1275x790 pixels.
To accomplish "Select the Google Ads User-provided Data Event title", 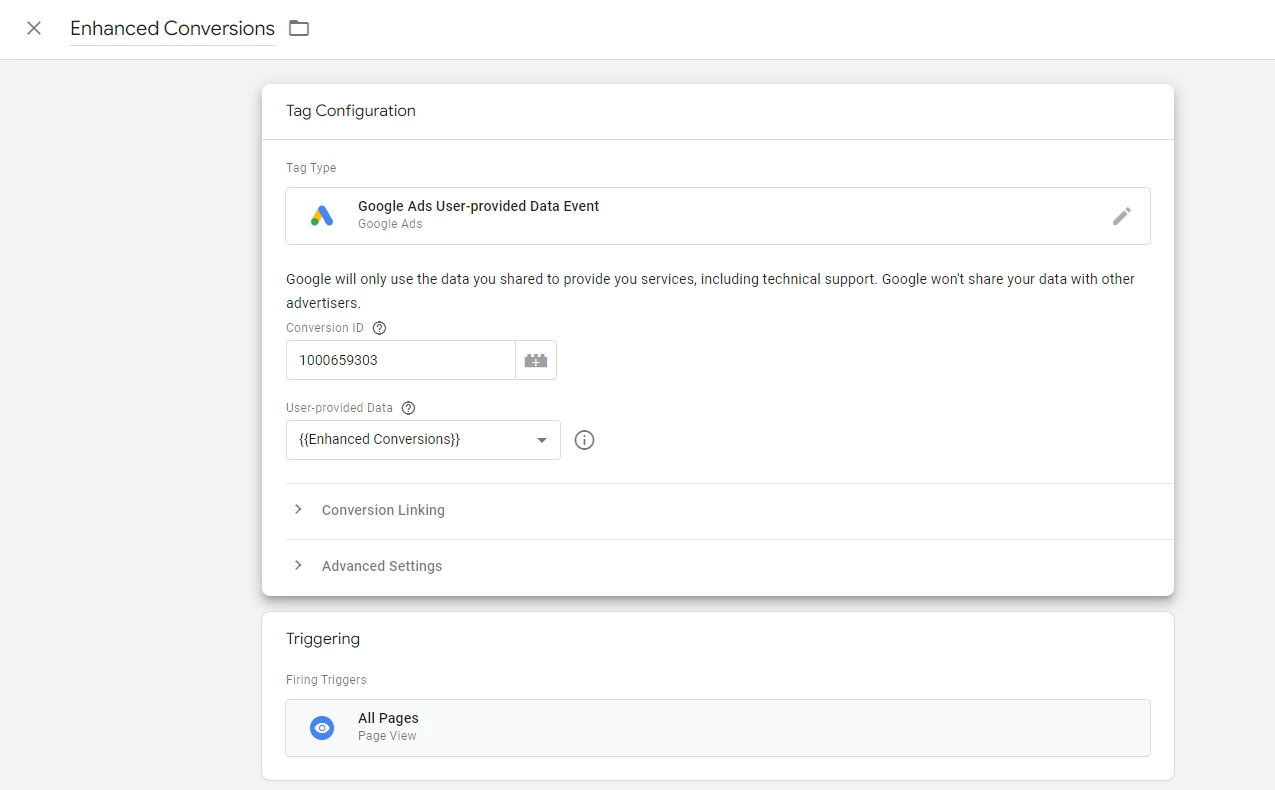I will (x=478, y=206).
